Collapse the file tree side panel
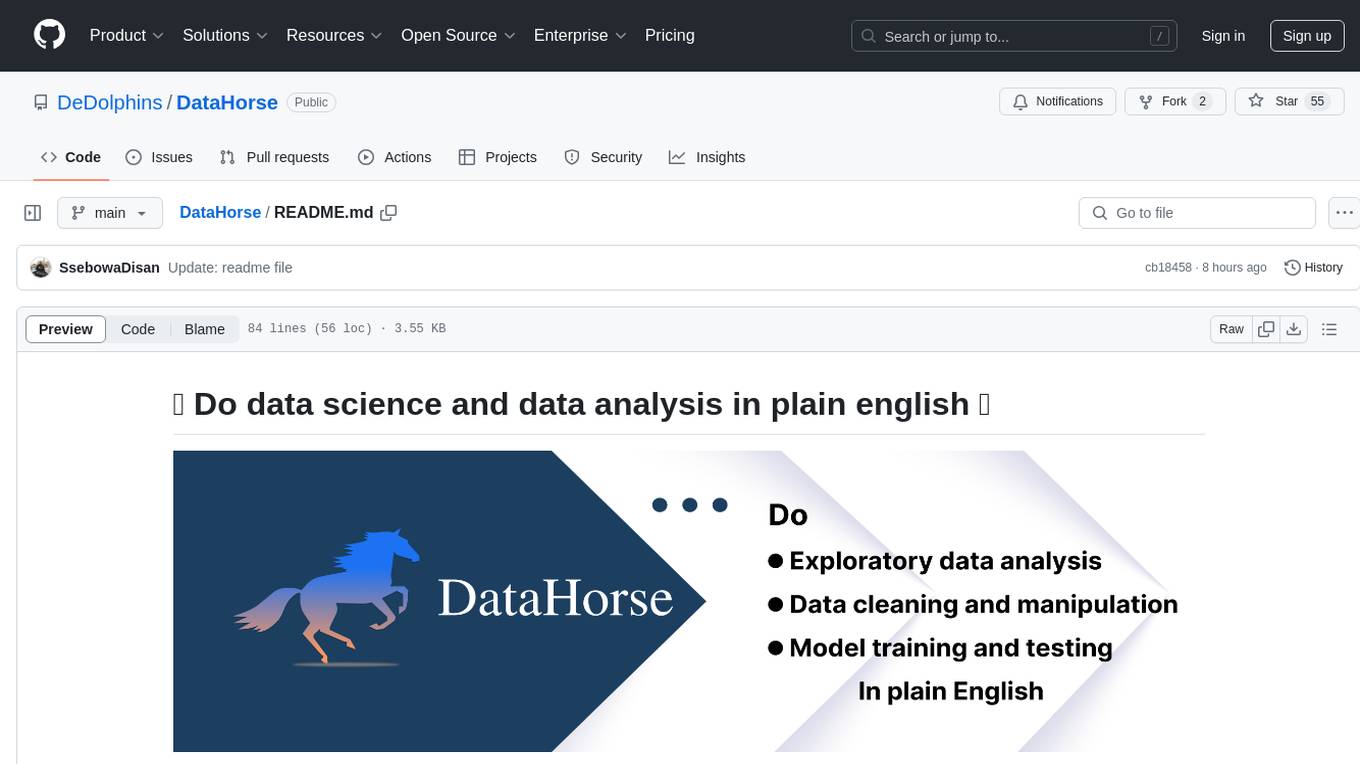The height and width of the screenshot is (764, 1360). (x=32, y=213)
